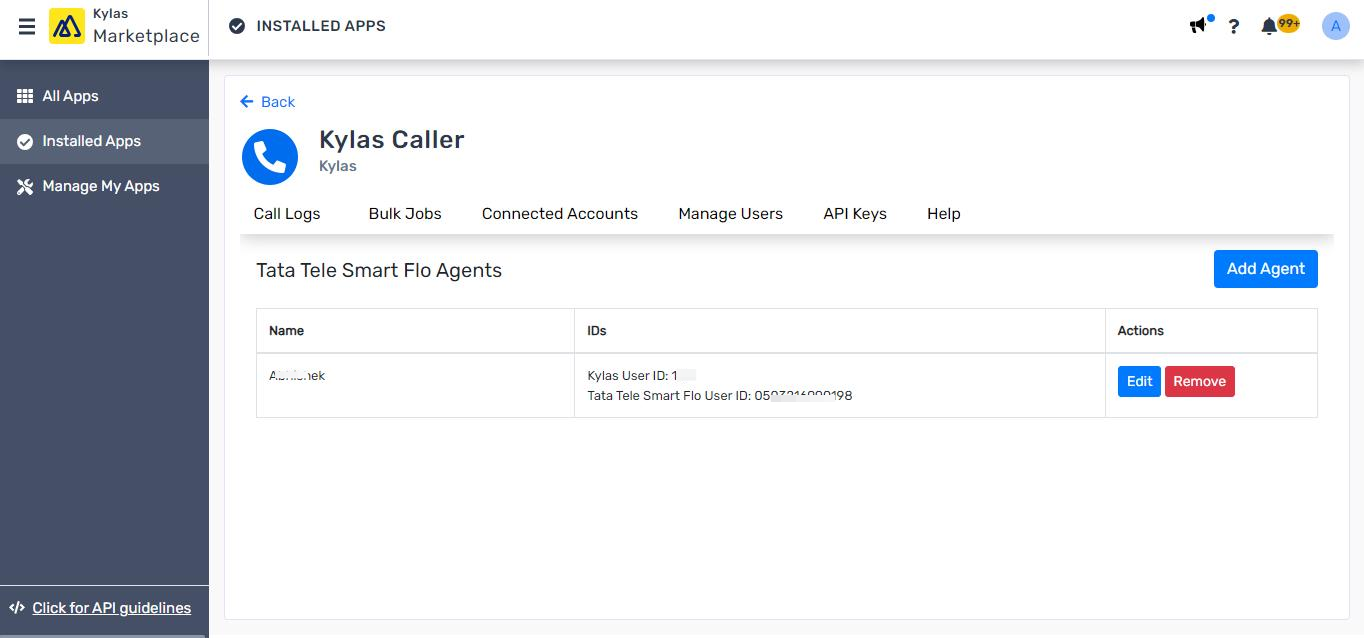Click the Tata Tele Smart Flo User ID text

(720, 395)
